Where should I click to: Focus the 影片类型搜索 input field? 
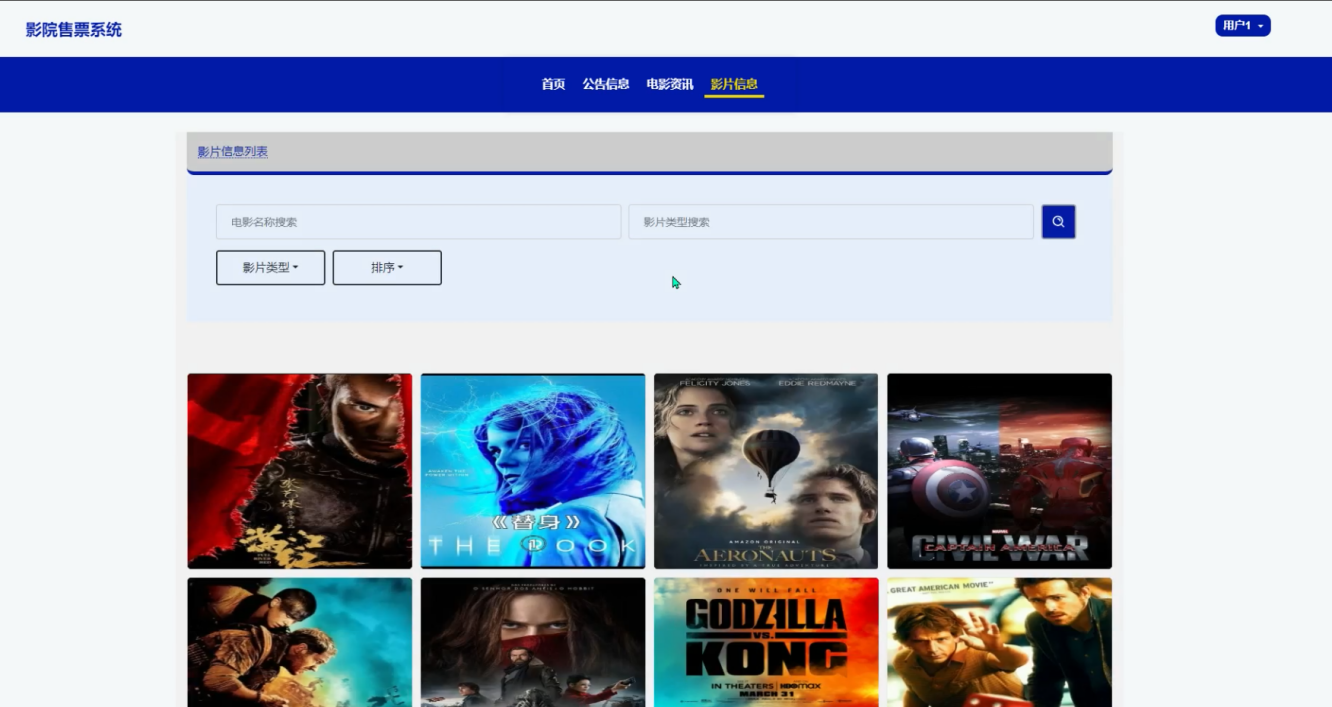point(831,222)
